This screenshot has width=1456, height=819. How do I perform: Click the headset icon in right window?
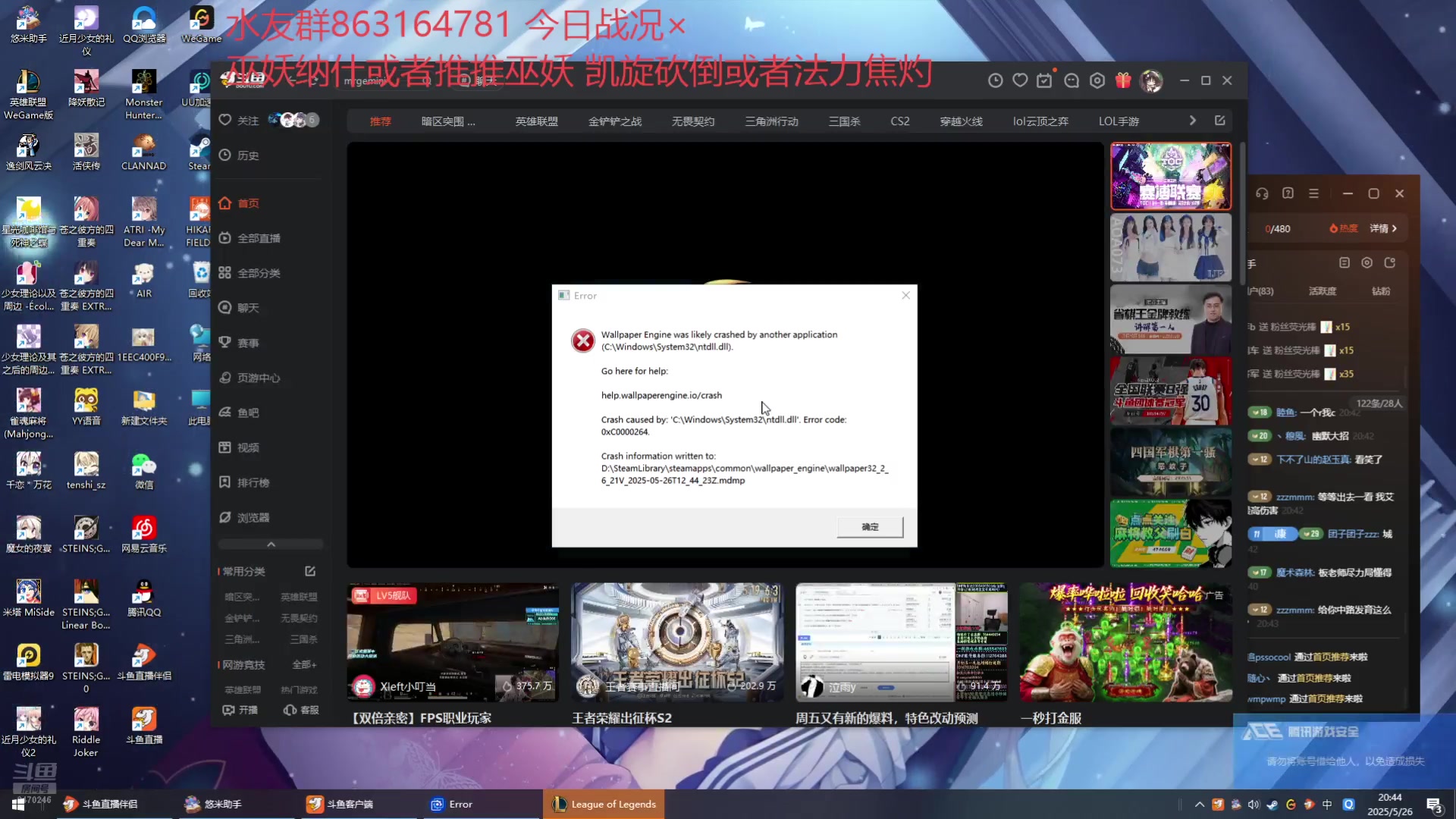(x=1262, y=193)
